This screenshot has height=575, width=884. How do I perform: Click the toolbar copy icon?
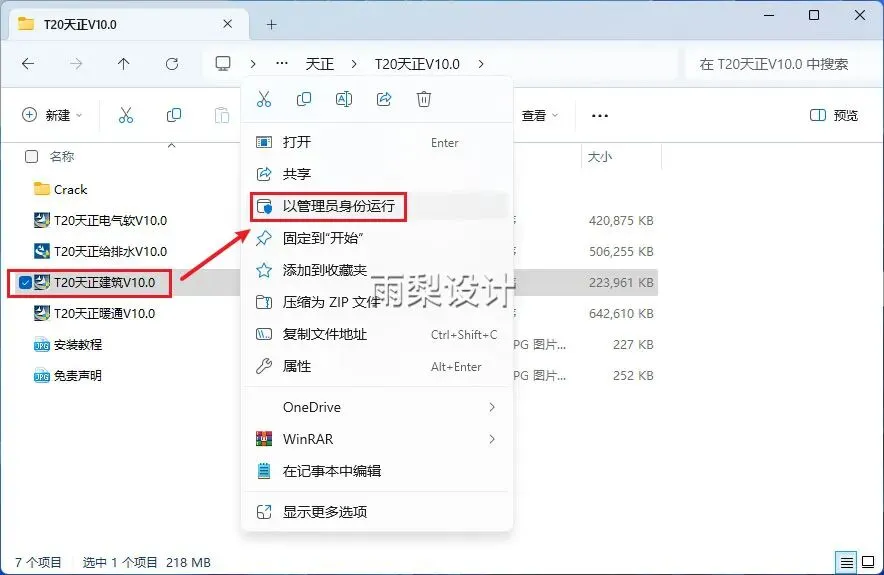(174, 115)
